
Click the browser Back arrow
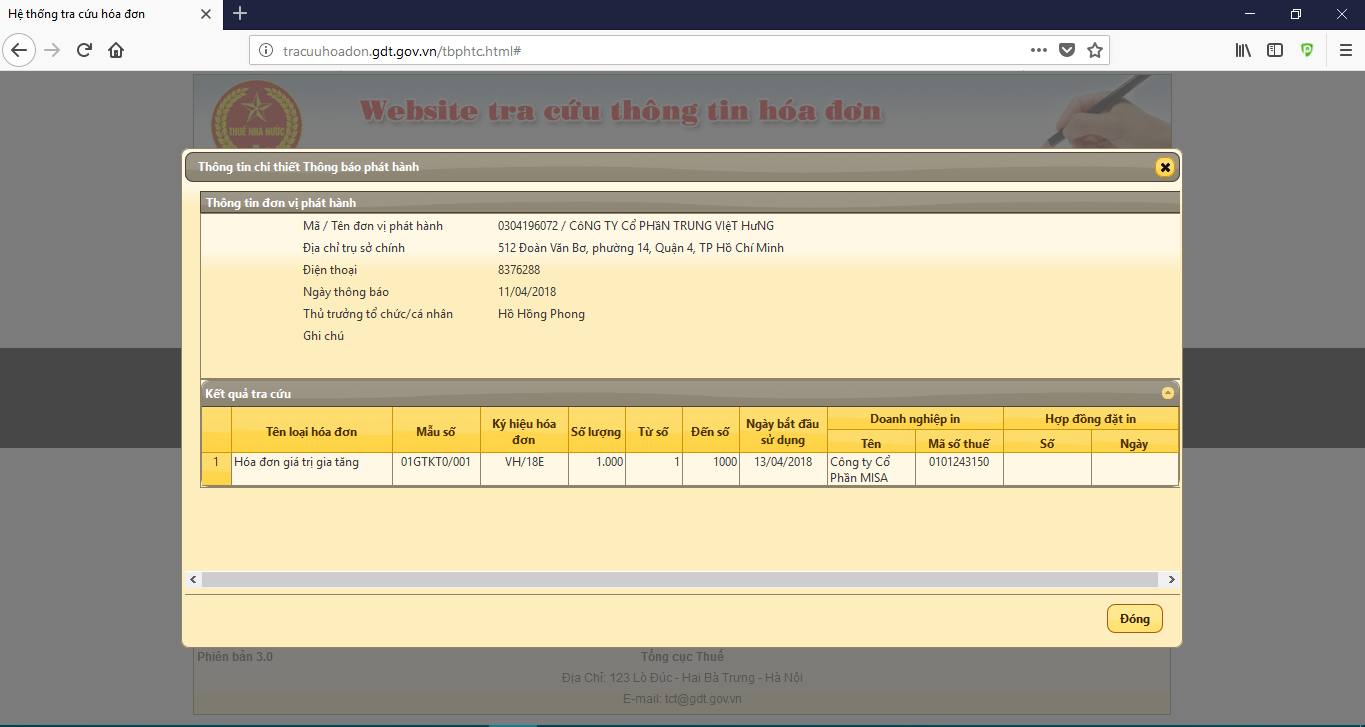pyautogui.click(x=19, y=50)
